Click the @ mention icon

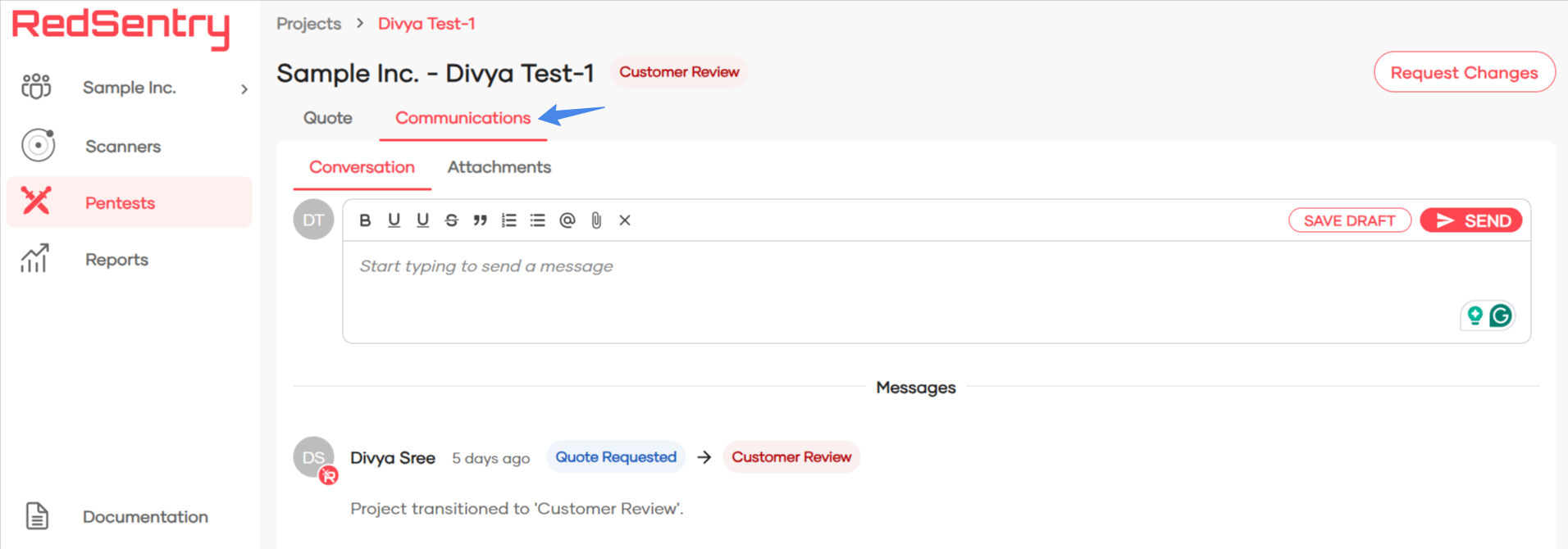coord(567,220)
